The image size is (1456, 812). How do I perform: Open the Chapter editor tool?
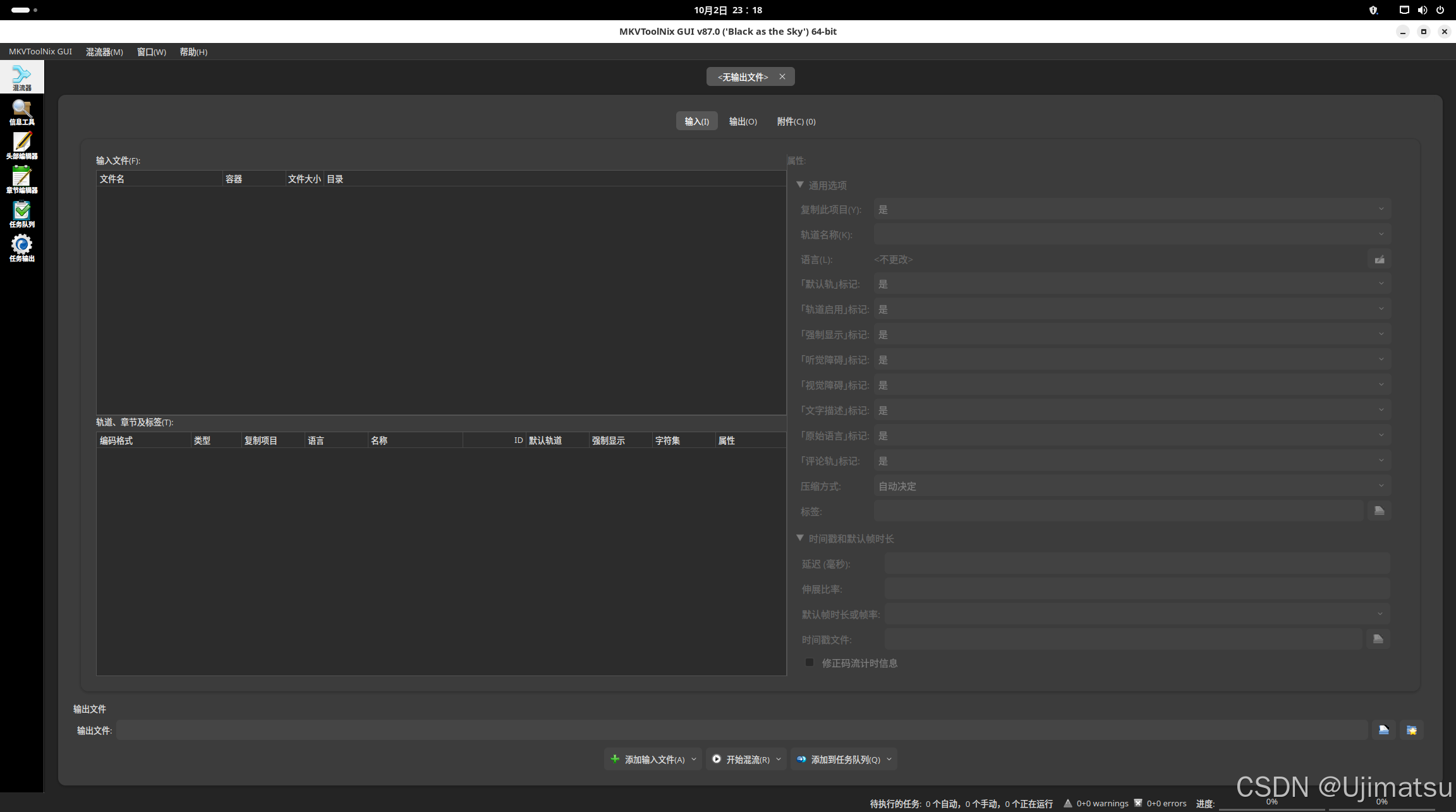[21, 180]
